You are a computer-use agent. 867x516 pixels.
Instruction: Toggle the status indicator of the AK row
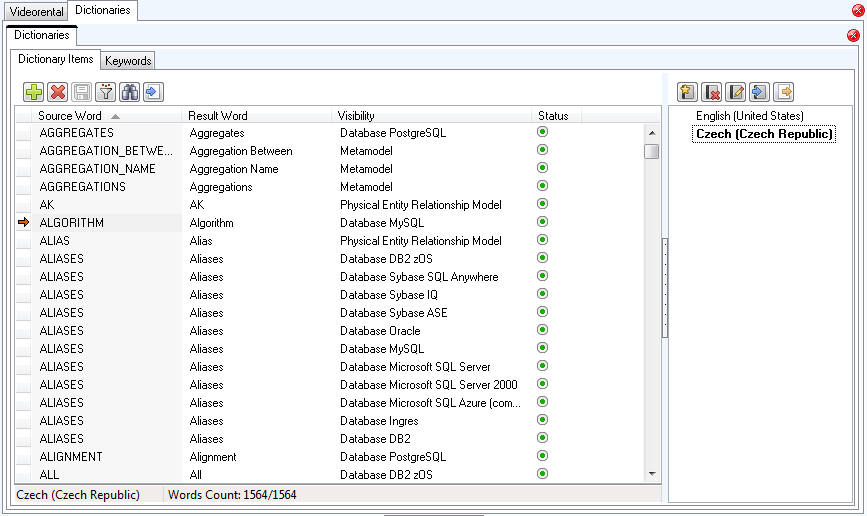coord(543,204)
